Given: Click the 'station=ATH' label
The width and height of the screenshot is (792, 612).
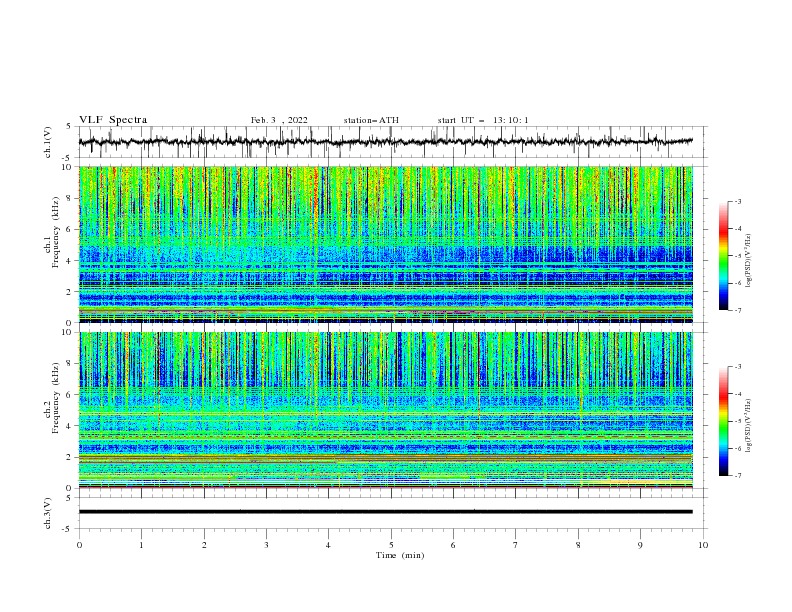Looking at the screenshot, I should pos(371,120).
